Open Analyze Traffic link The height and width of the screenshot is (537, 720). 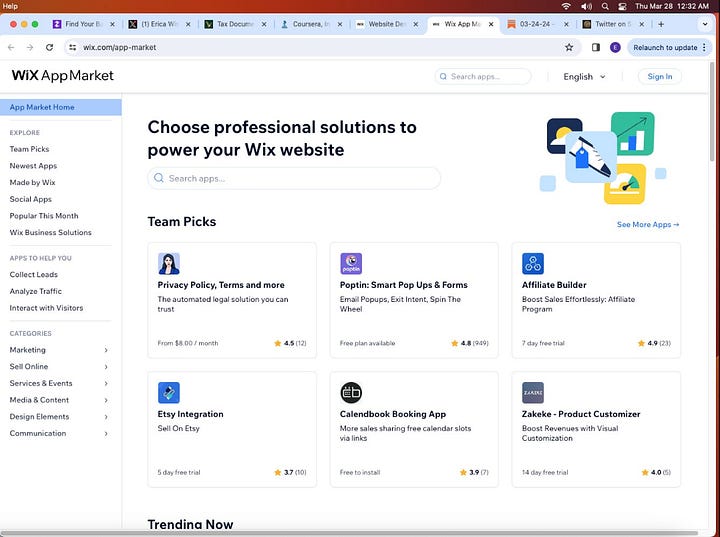pyautogui.click(x=35, y=291)
